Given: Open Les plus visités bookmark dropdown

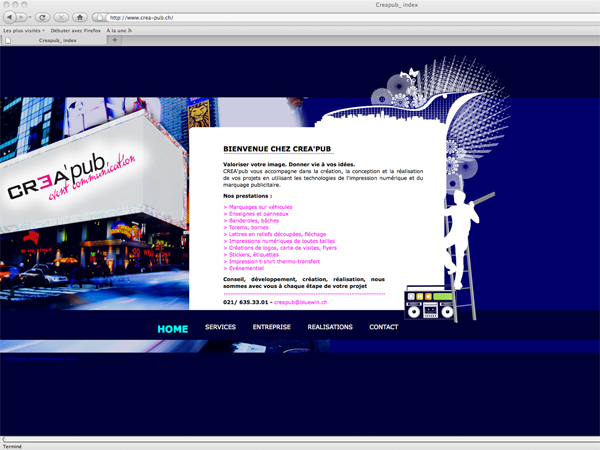Looking at the screenshot, I should point(24,31).
